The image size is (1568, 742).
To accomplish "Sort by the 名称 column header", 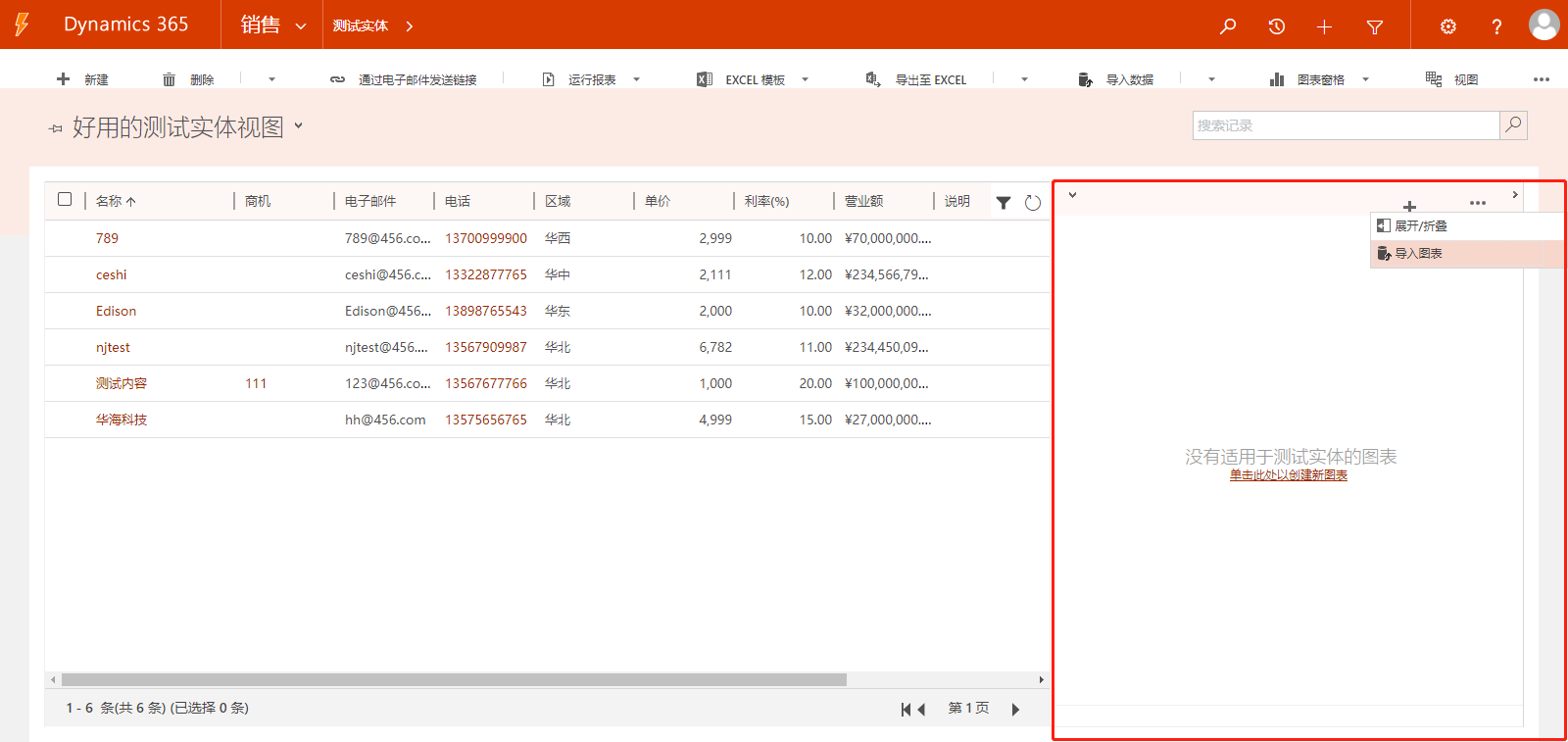I will pyautogui.click(x=116, y=201).
